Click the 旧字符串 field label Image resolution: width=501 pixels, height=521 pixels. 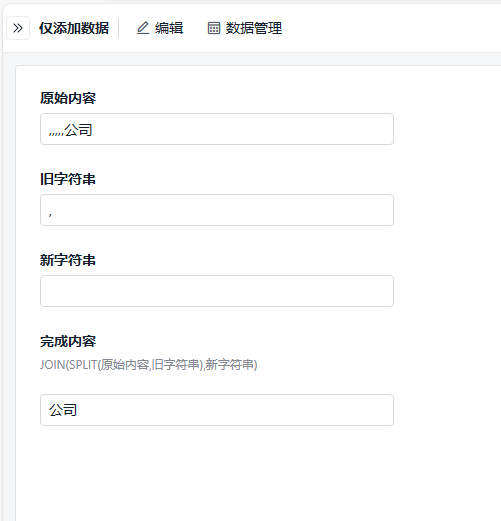click(x=68, y=179)
